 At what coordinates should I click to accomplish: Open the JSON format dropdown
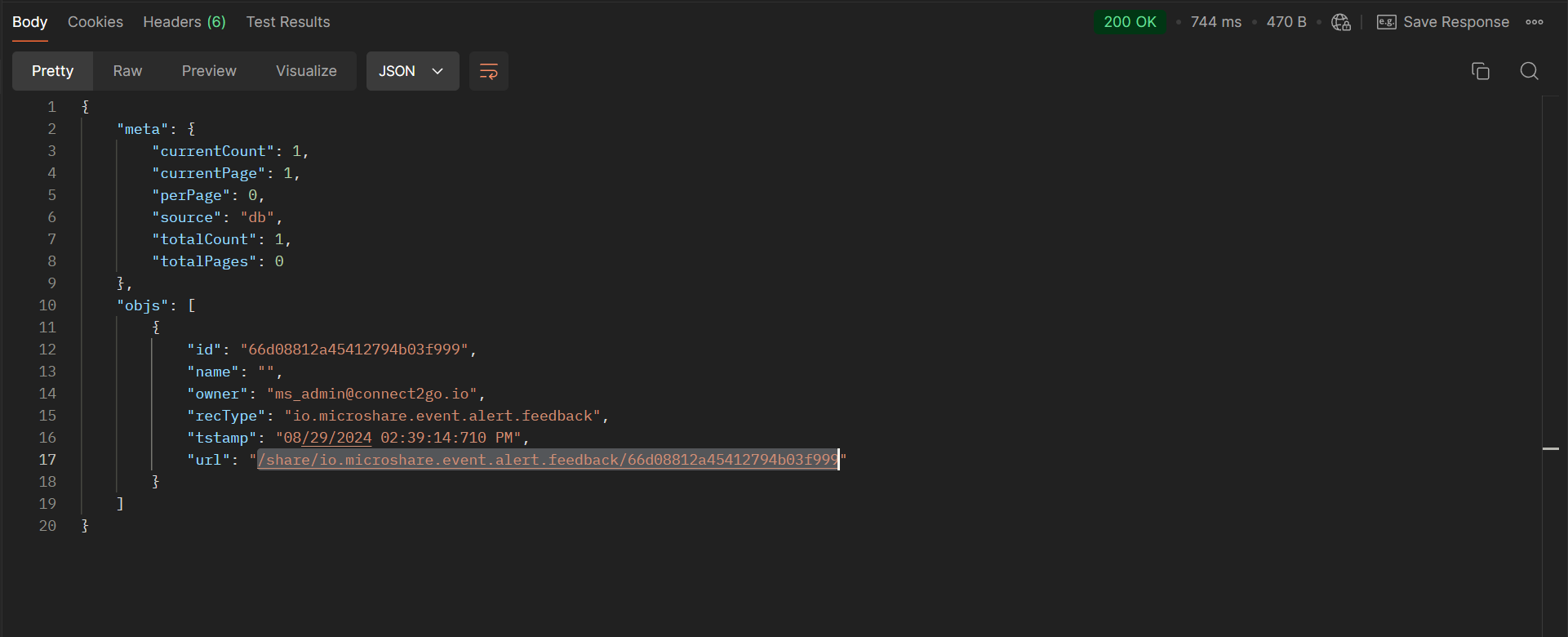coord(412,71)
